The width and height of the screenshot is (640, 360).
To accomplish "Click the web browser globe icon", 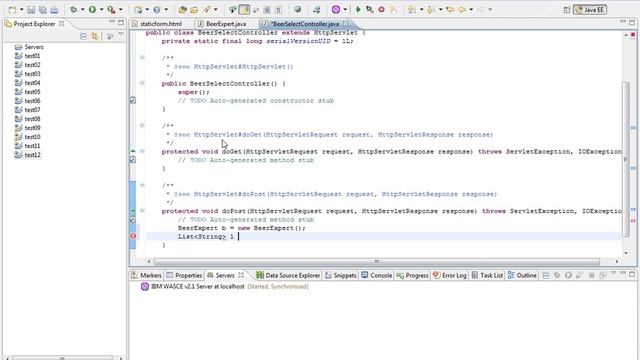I will 298,10.
